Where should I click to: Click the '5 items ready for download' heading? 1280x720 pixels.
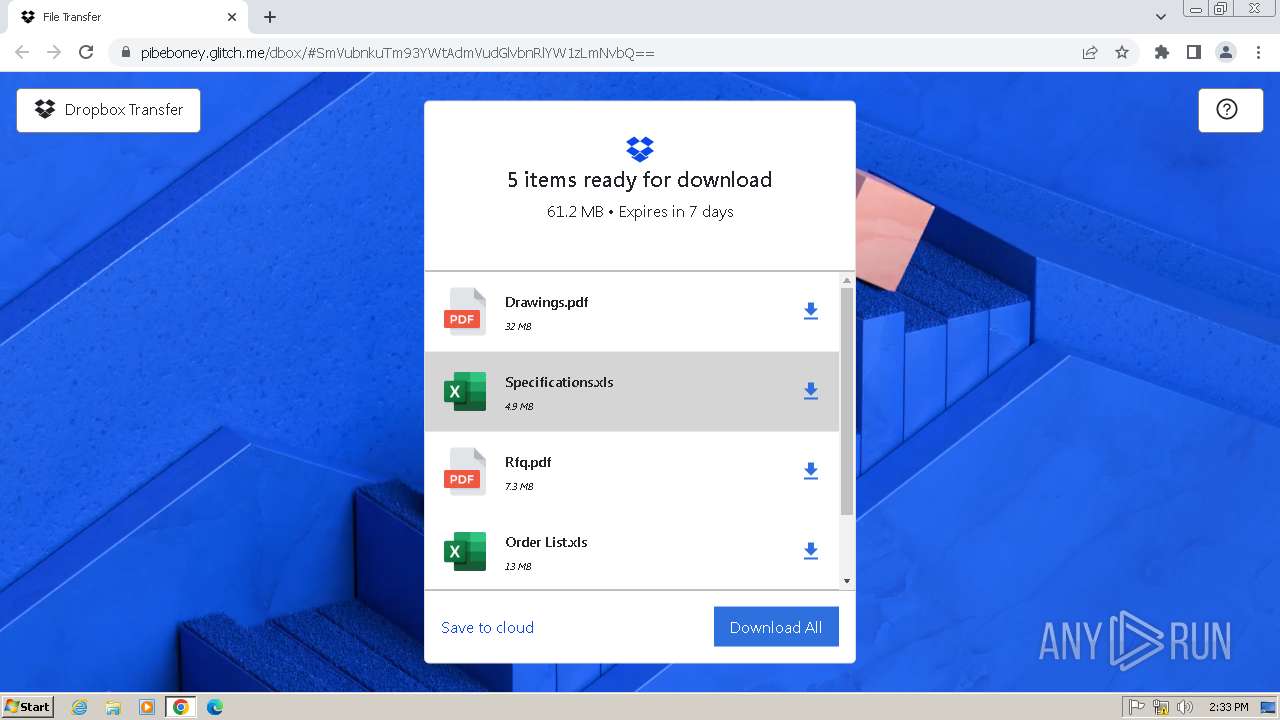640,180
